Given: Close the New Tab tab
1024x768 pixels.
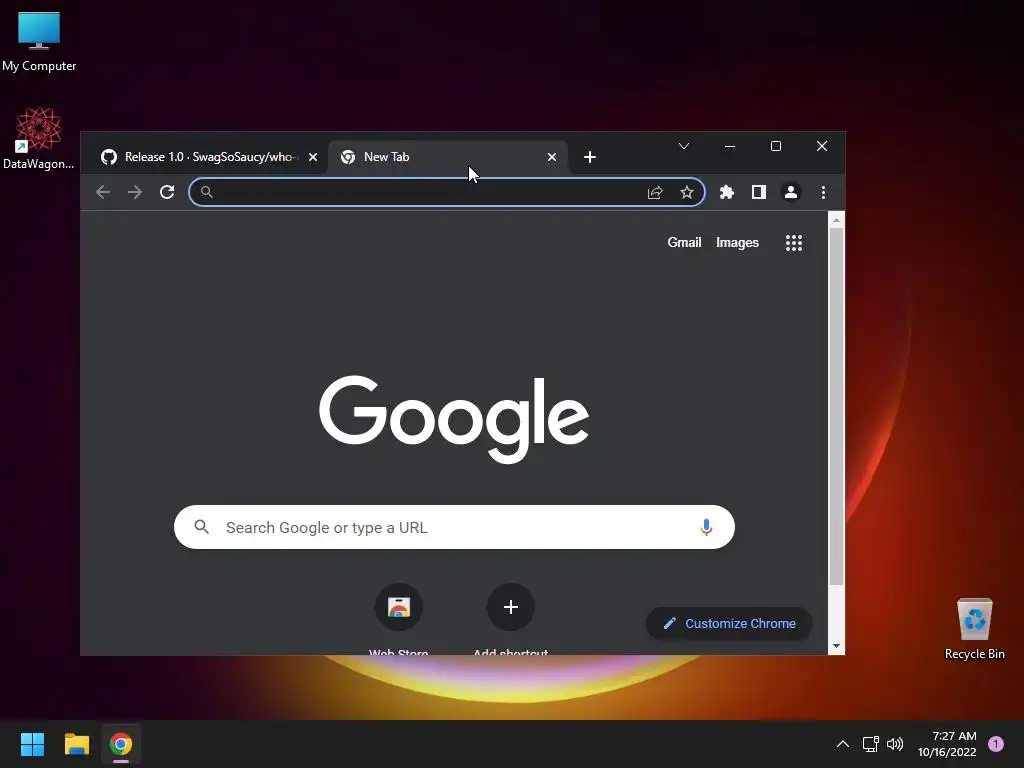Looking at the screenshot, I should click(552, 157).
